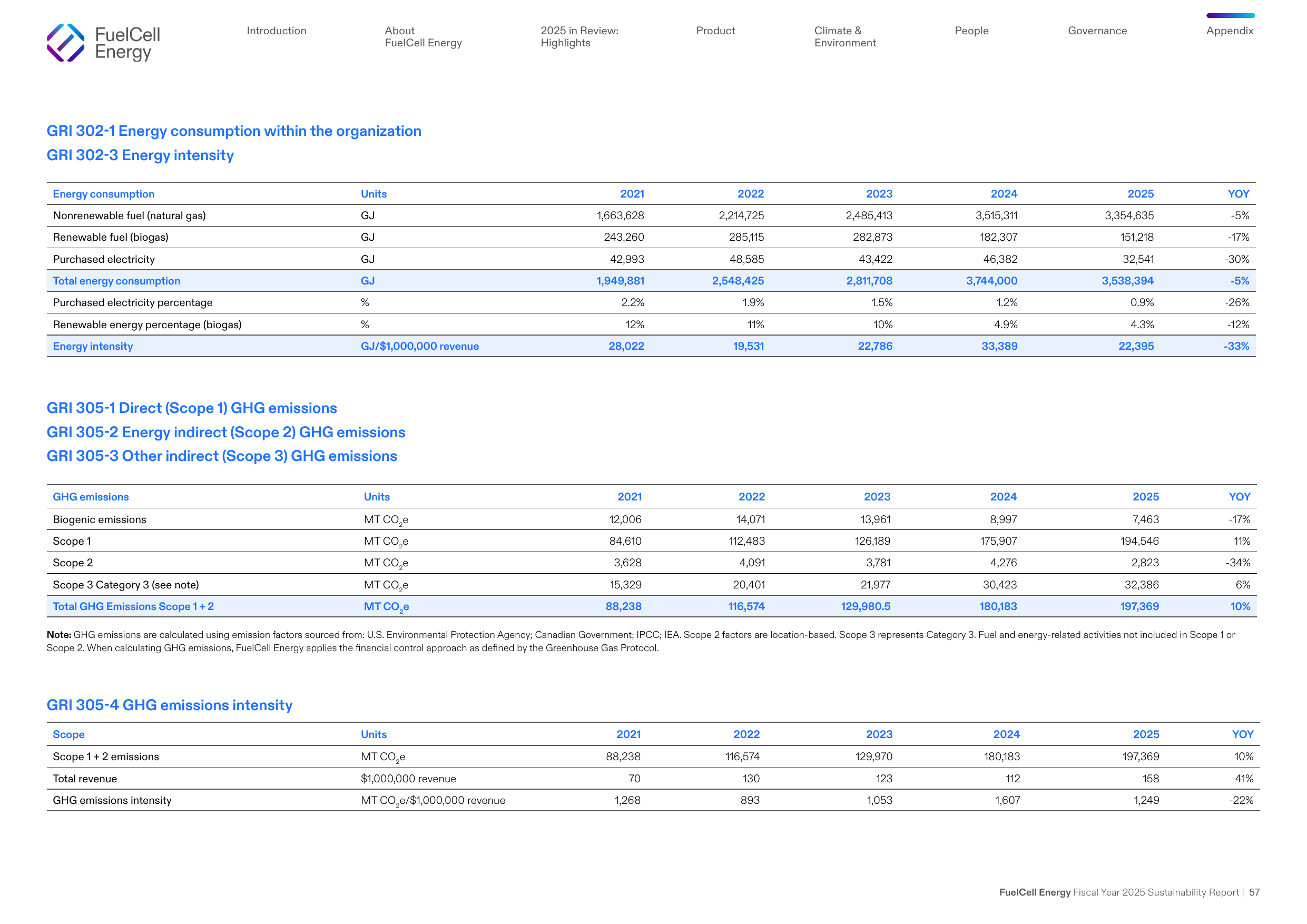The image size is (1307, 924).
Task: Select Total GHG Emissions Scope 1 + 2 label
Action: click(x=133, y=607)
